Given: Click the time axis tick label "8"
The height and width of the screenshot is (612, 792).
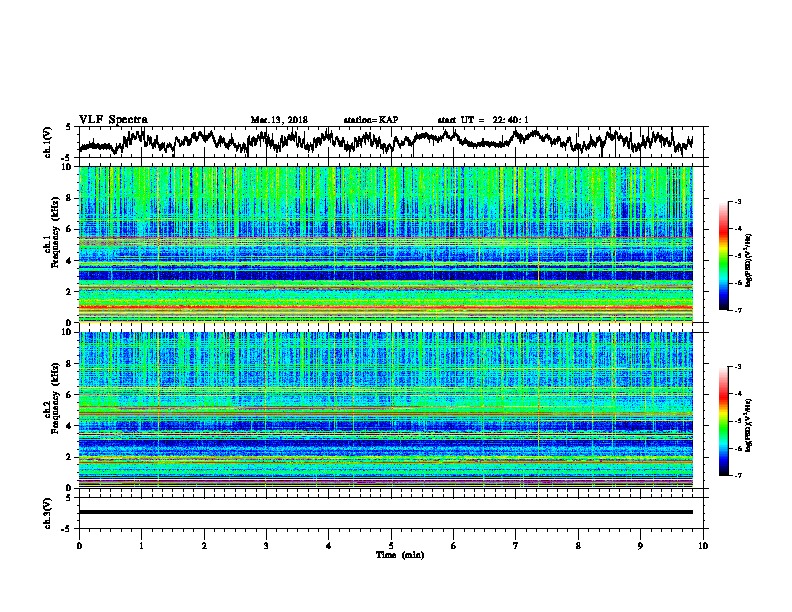Looking at the screenshot, I should 578,546.
